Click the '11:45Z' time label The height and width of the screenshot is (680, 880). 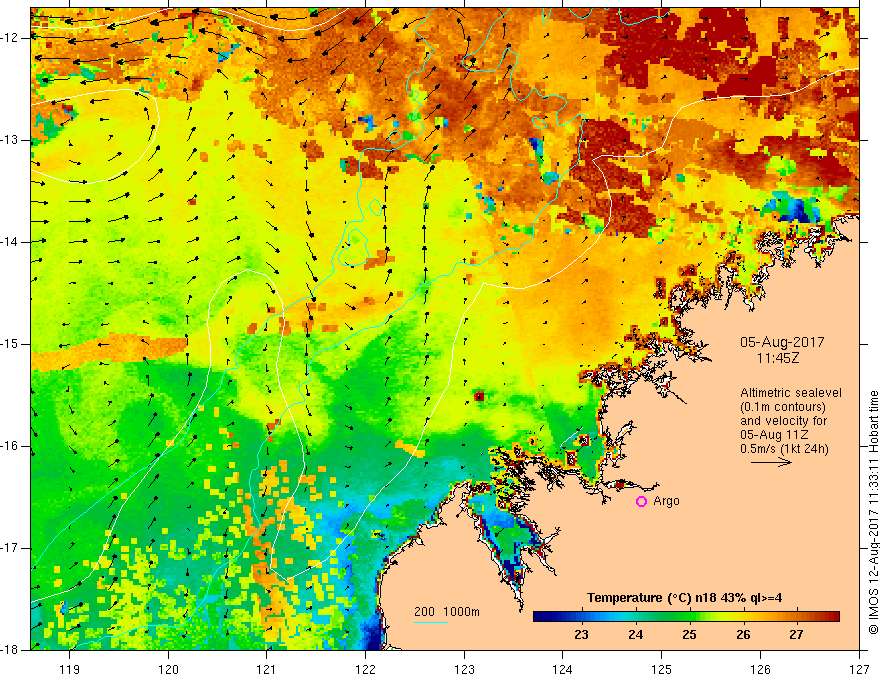click(x=777, y=357)
